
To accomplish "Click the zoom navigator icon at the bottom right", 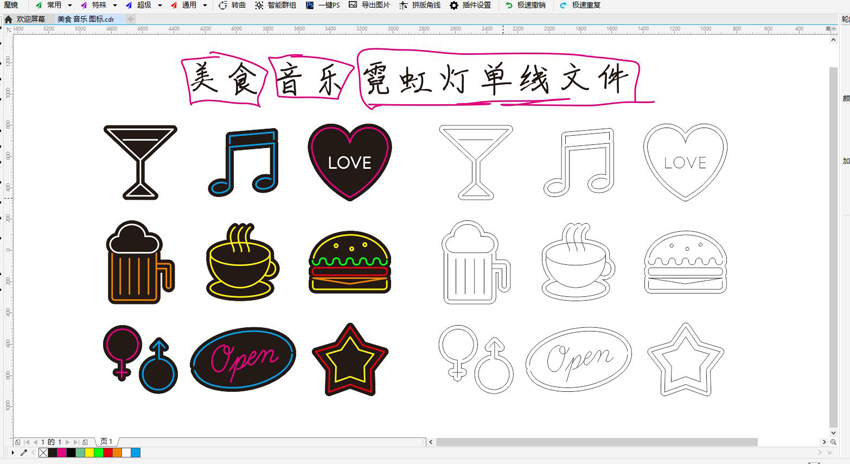I will [x=833, y=442].
